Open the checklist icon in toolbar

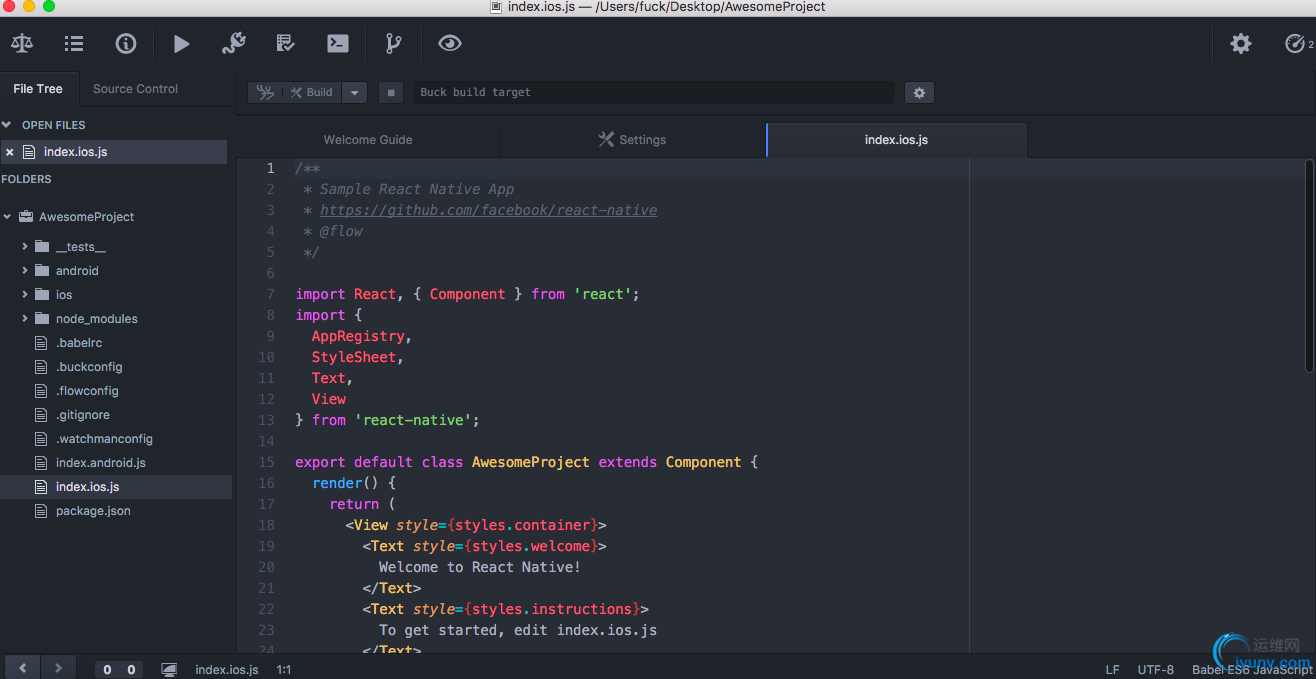(x=285, y=44)
